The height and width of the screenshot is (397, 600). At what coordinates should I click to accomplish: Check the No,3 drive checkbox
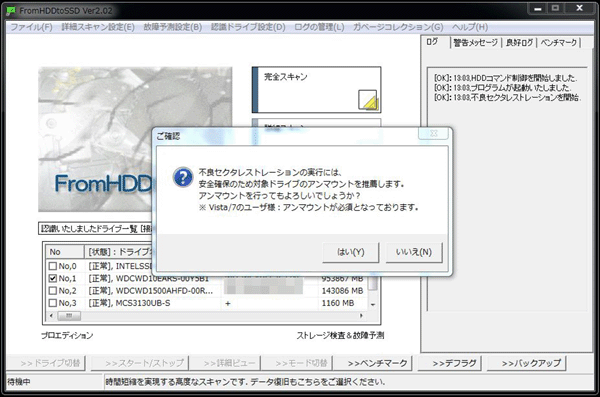point(53,303)
